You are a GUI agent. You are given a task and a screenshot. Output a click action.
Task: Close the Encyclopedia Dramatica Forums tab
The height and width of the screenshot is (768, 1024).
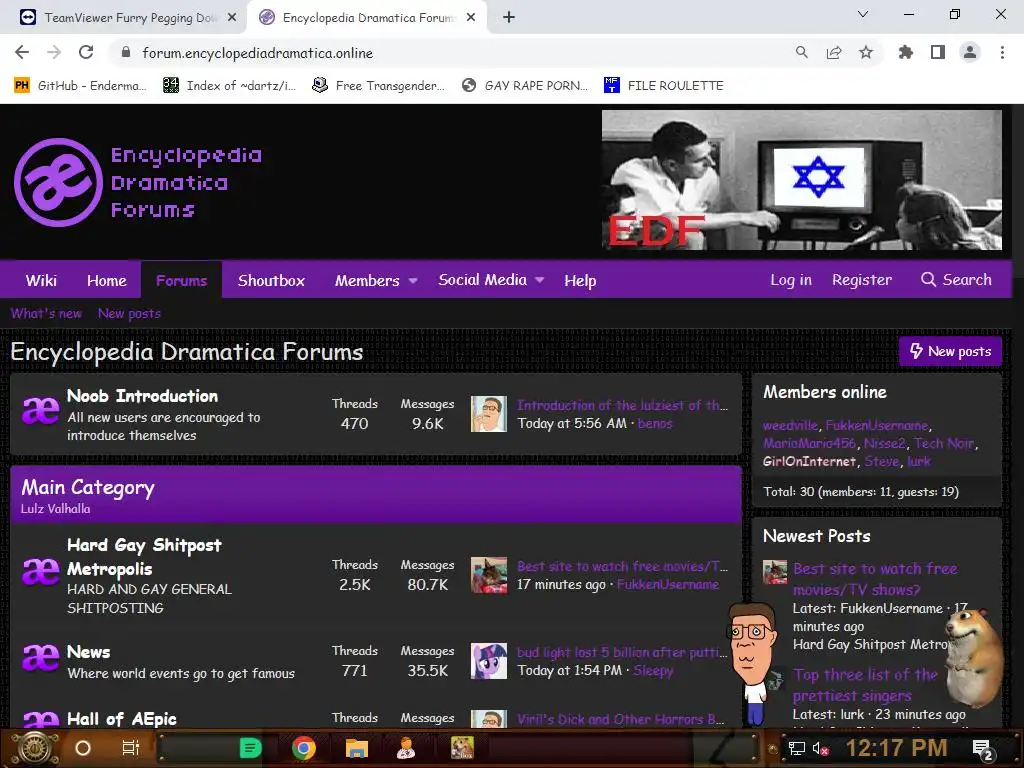[471, 18]
